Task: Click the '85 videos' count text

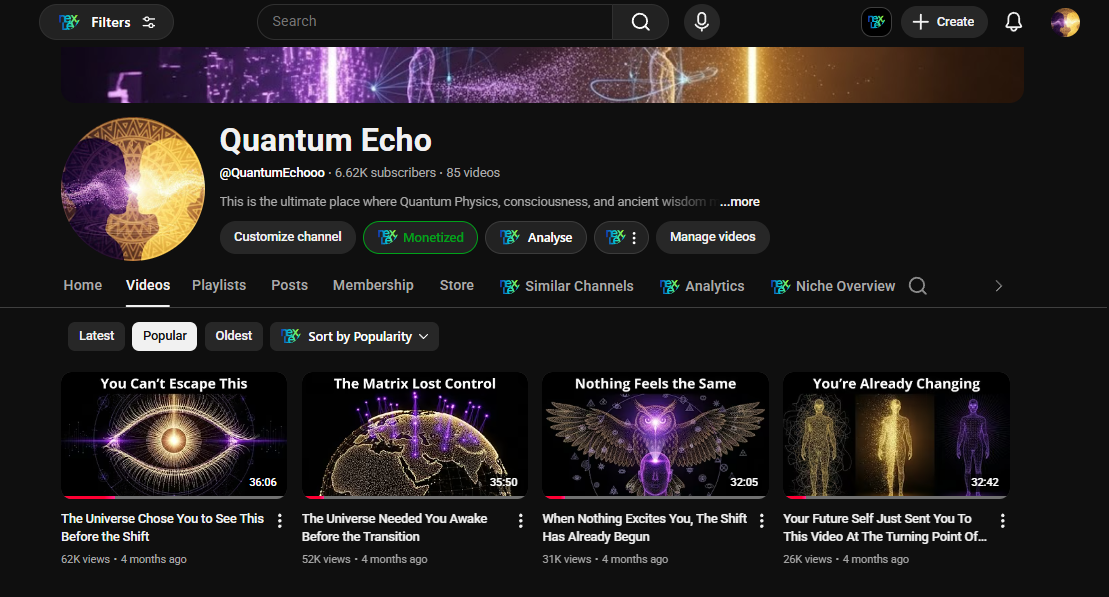Action: [x=473, y=173]
